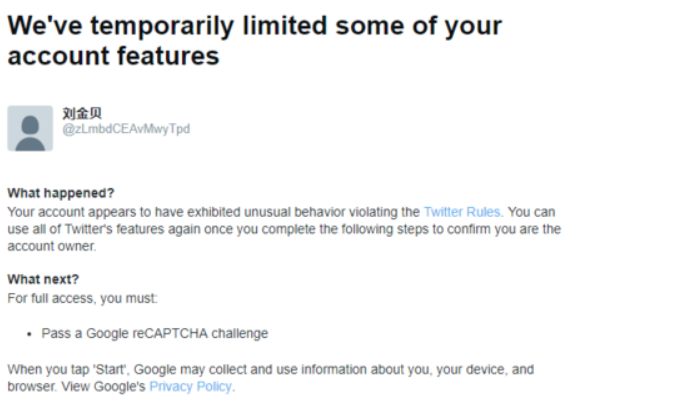Click "account features" in the headline
This screenshot has height=405, width=678.
click(x=113, y=56)
